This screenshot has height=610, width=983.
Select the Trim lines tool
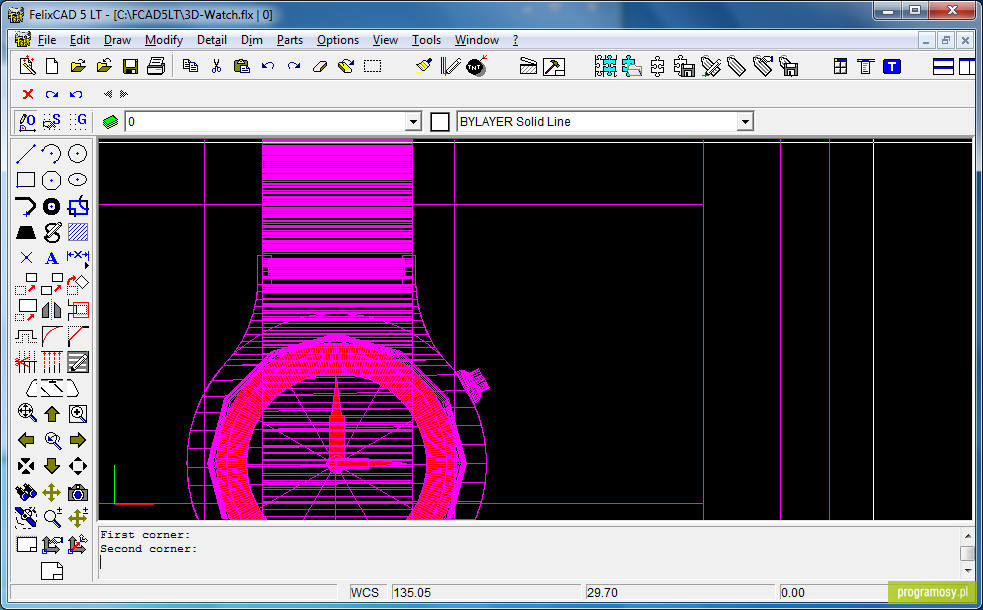(x=26, y=362)
